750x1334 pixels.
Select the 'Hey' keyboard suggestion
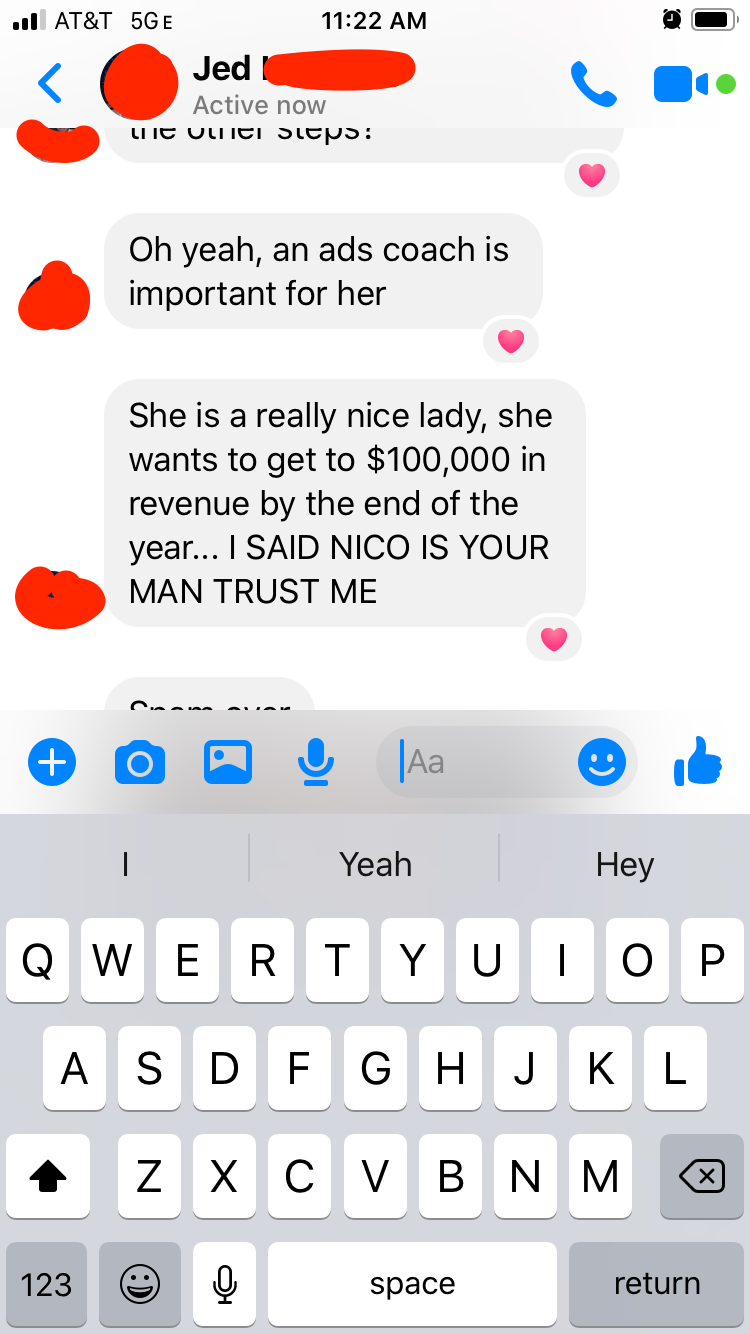(625, 864)
